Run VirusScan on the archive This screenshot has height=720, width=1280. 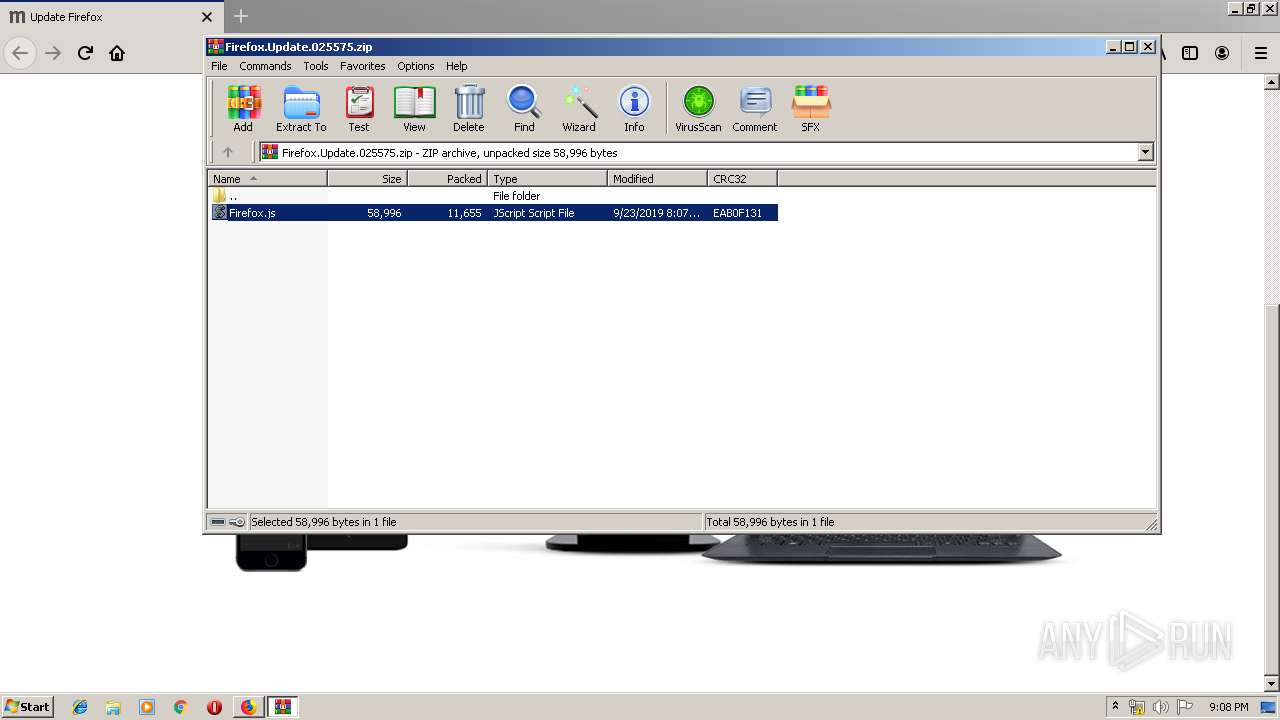[698, 108]
